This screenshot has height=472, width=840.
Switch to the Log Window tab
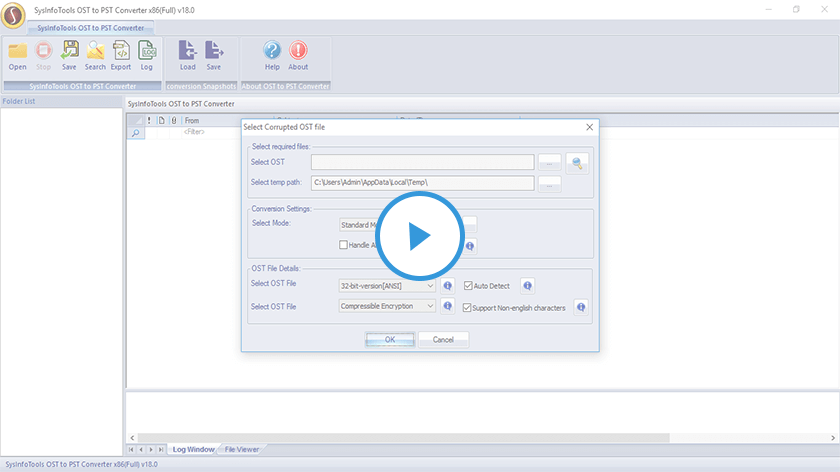click(193, 450)
